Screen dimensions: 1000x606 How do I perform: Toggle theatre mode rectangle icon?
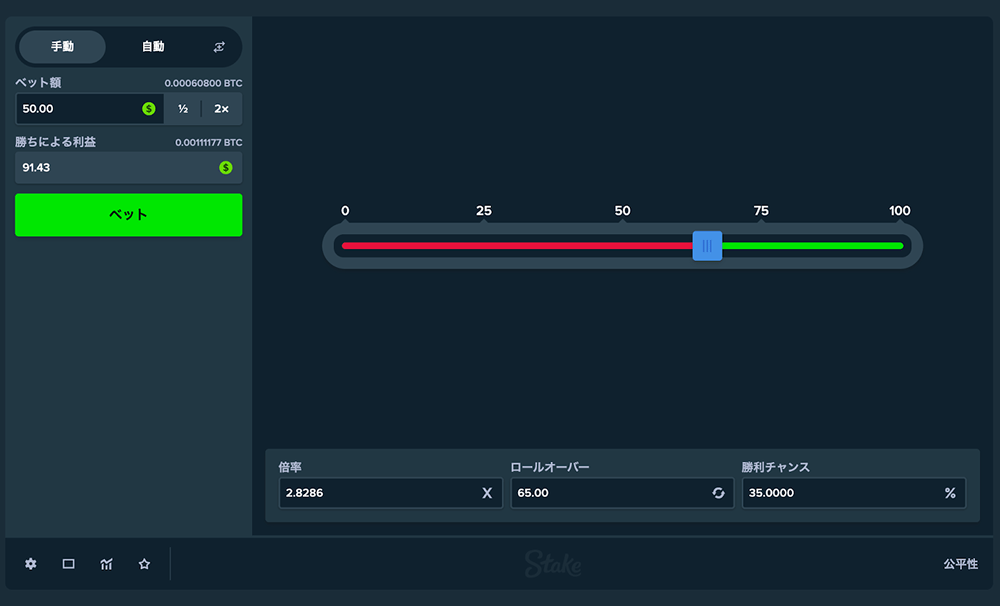pos(68,564)
